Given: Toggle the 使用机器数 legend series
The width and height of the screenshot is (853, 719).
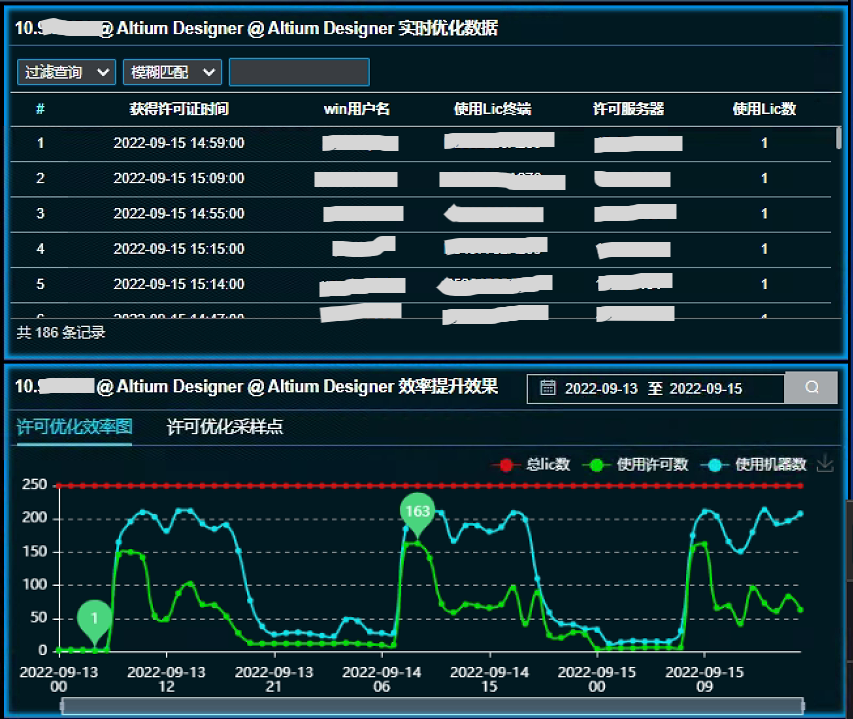Looking at the screenshot, I should pyautogui.click(x=753, y=464).
